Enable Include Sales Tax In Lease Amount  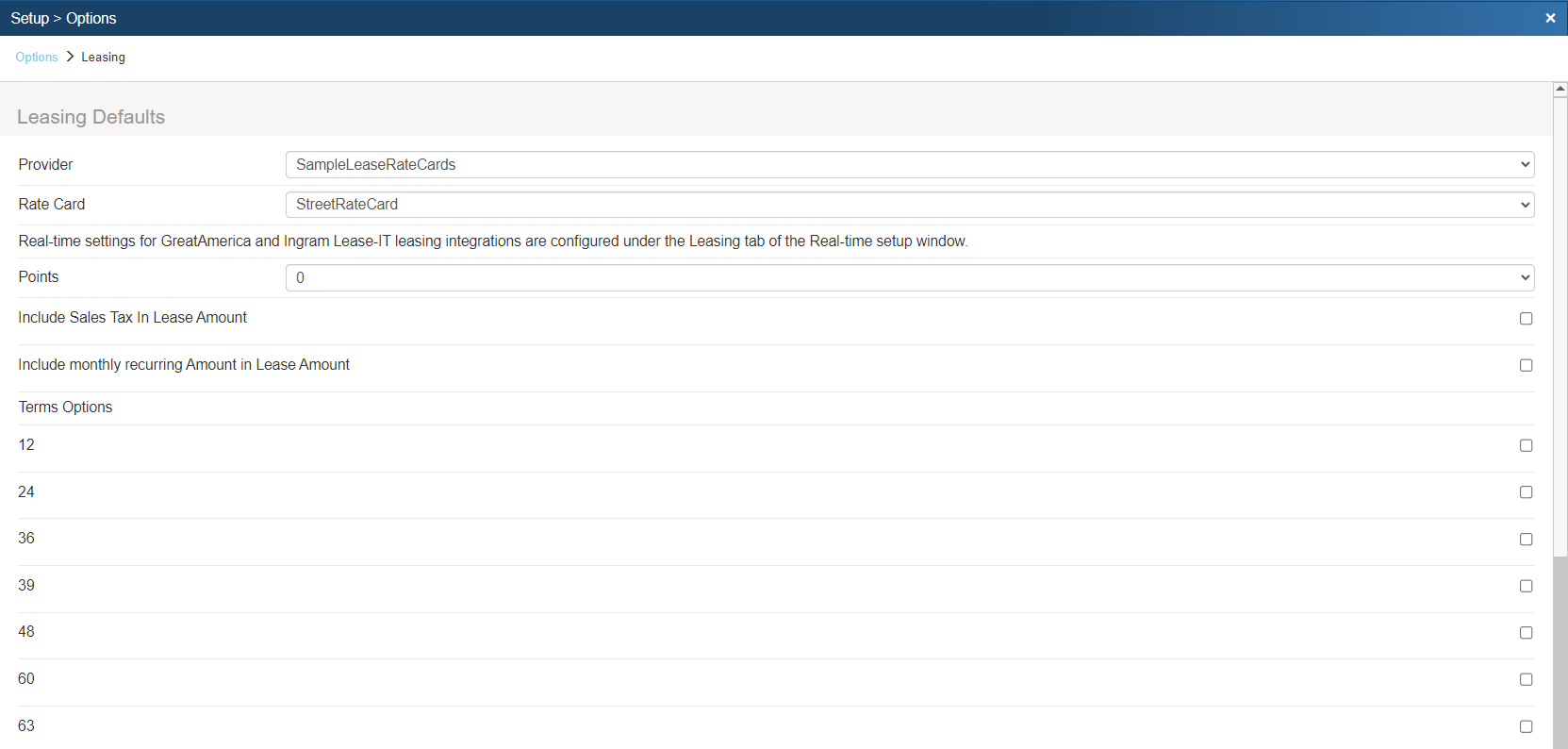[1526, 319]
